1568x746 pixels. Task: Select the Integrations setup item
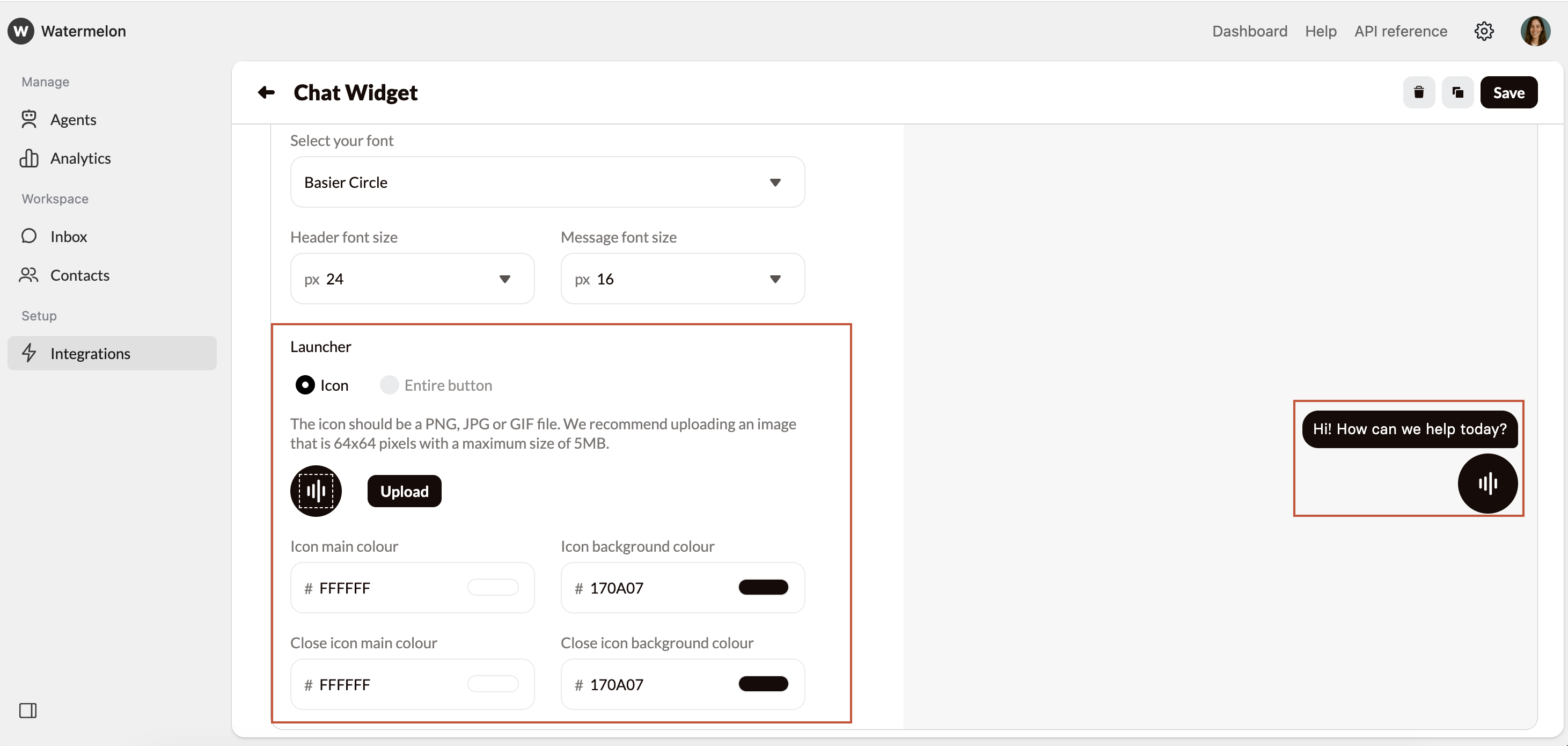[91, 353]
